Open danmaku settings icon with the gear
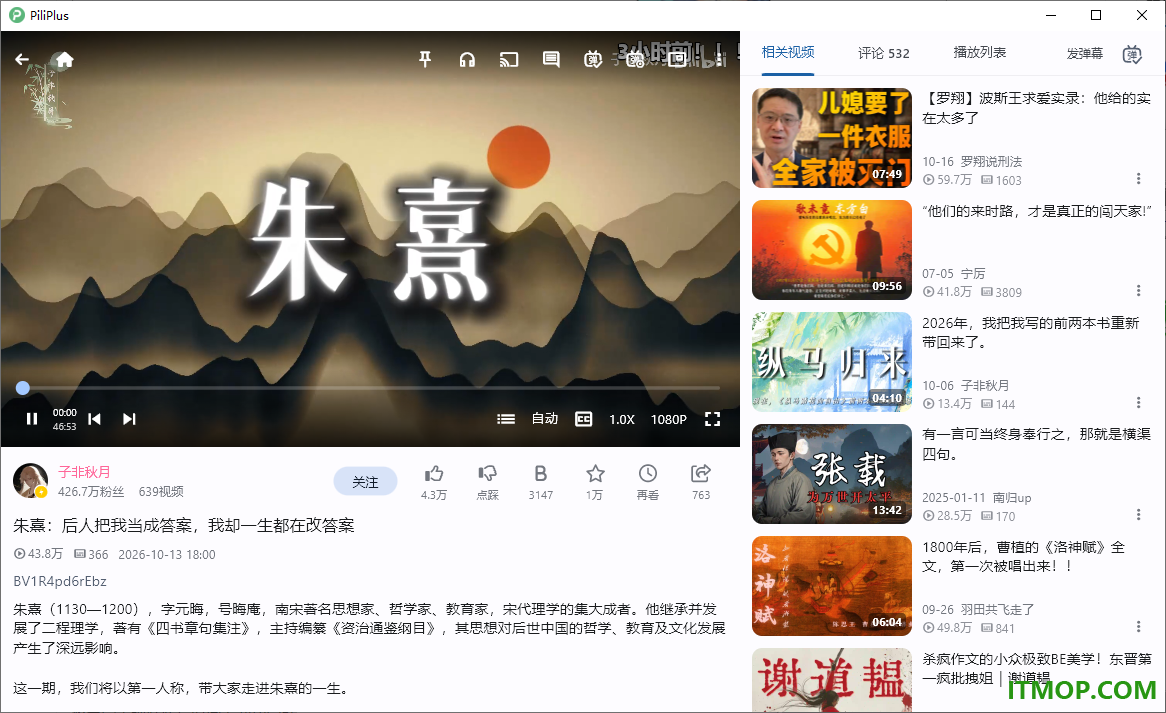Screen dimensions: 1166x713 [635, 59]
